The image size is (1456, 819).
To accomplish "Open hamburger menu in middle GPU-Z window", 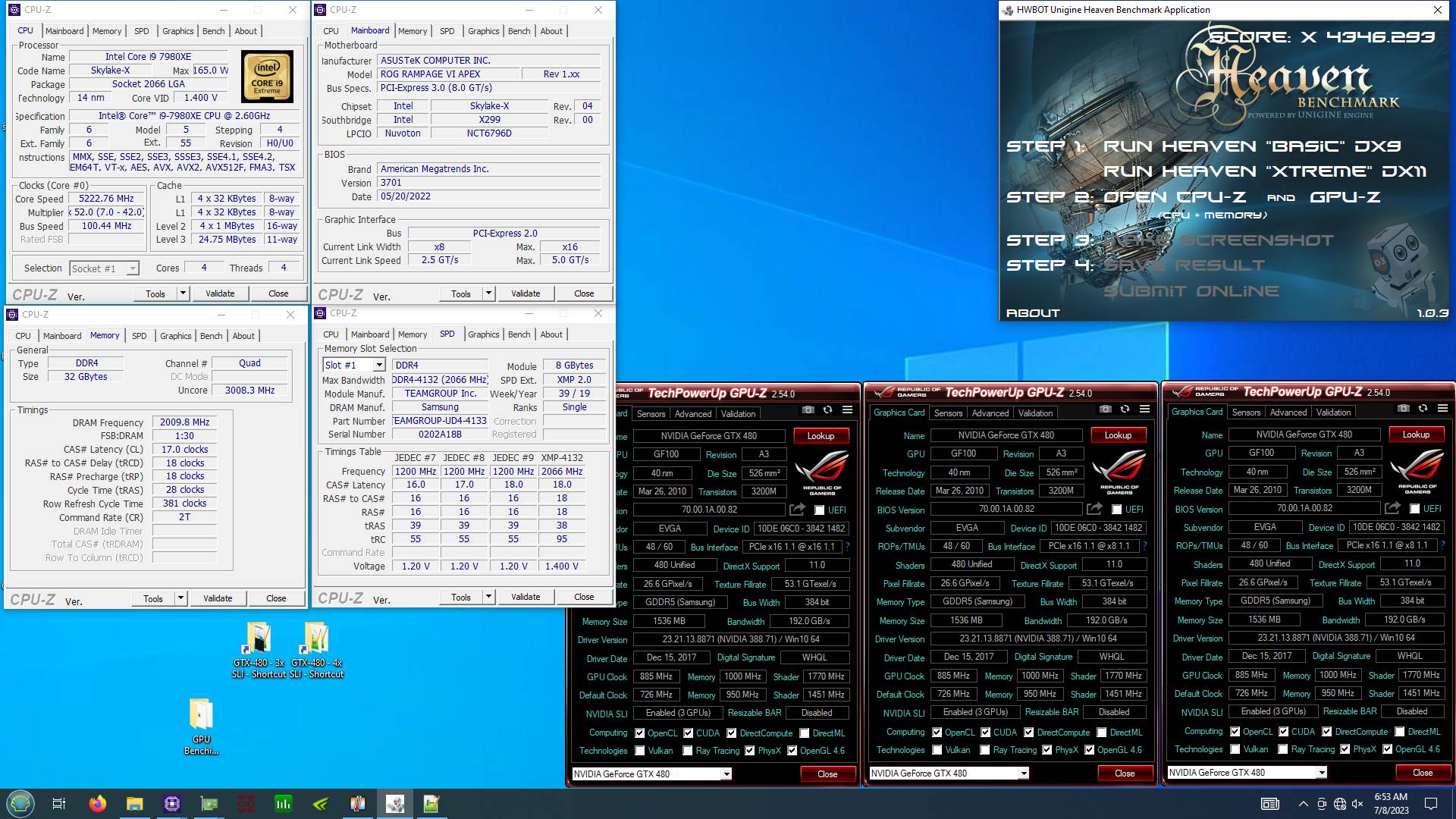I will coord(1144,409).
